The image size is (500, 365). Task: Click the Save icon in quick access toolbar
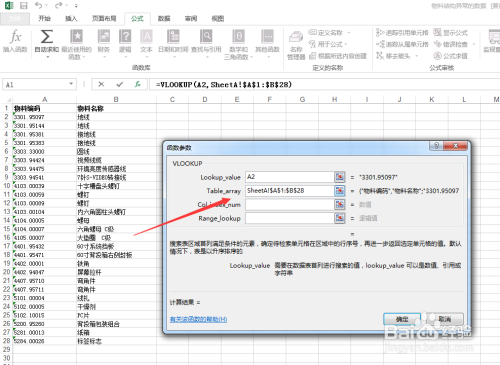pyautogui.click(x=24, y=6)
